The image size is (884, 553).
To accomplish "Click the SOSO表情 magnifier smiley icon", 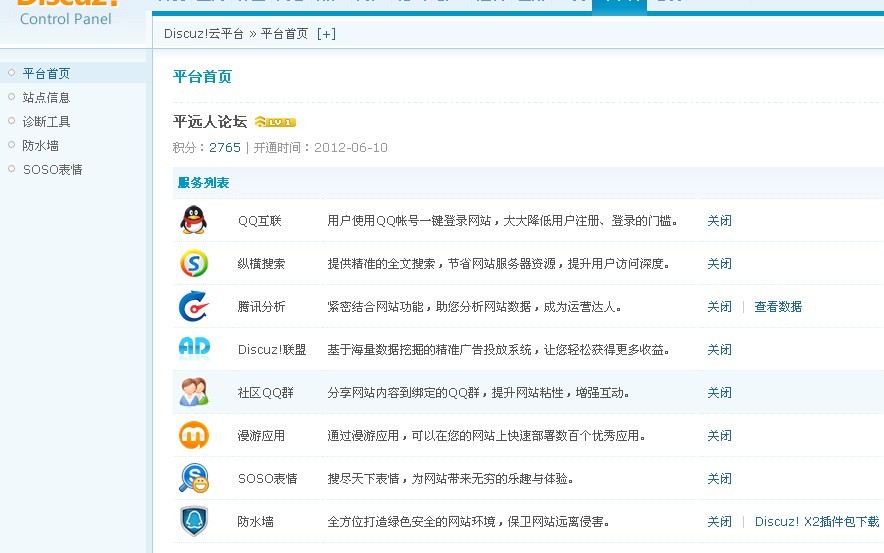I will (194, 478).
